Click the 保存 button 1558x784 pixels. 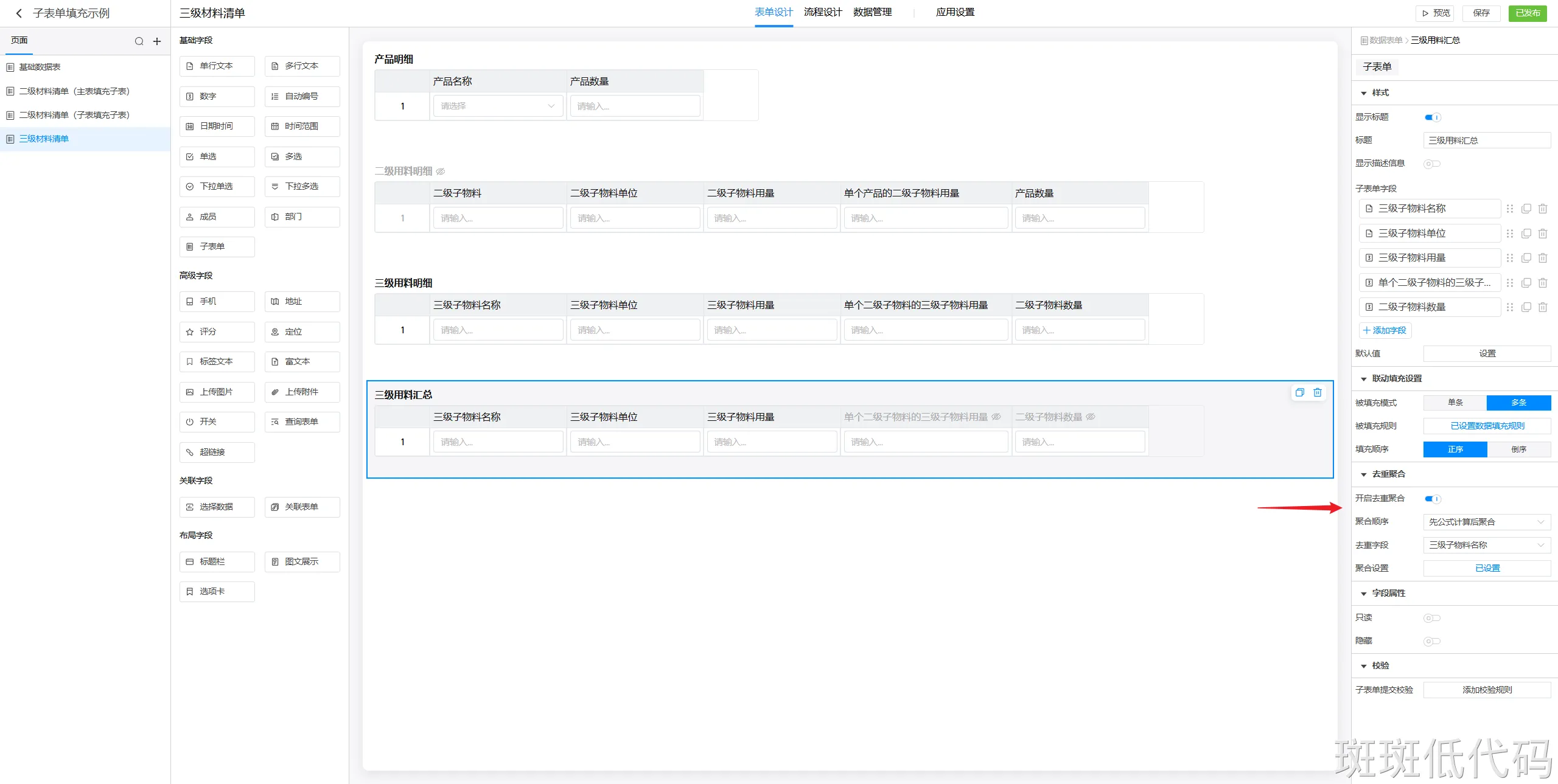[x=1481, y=13]
